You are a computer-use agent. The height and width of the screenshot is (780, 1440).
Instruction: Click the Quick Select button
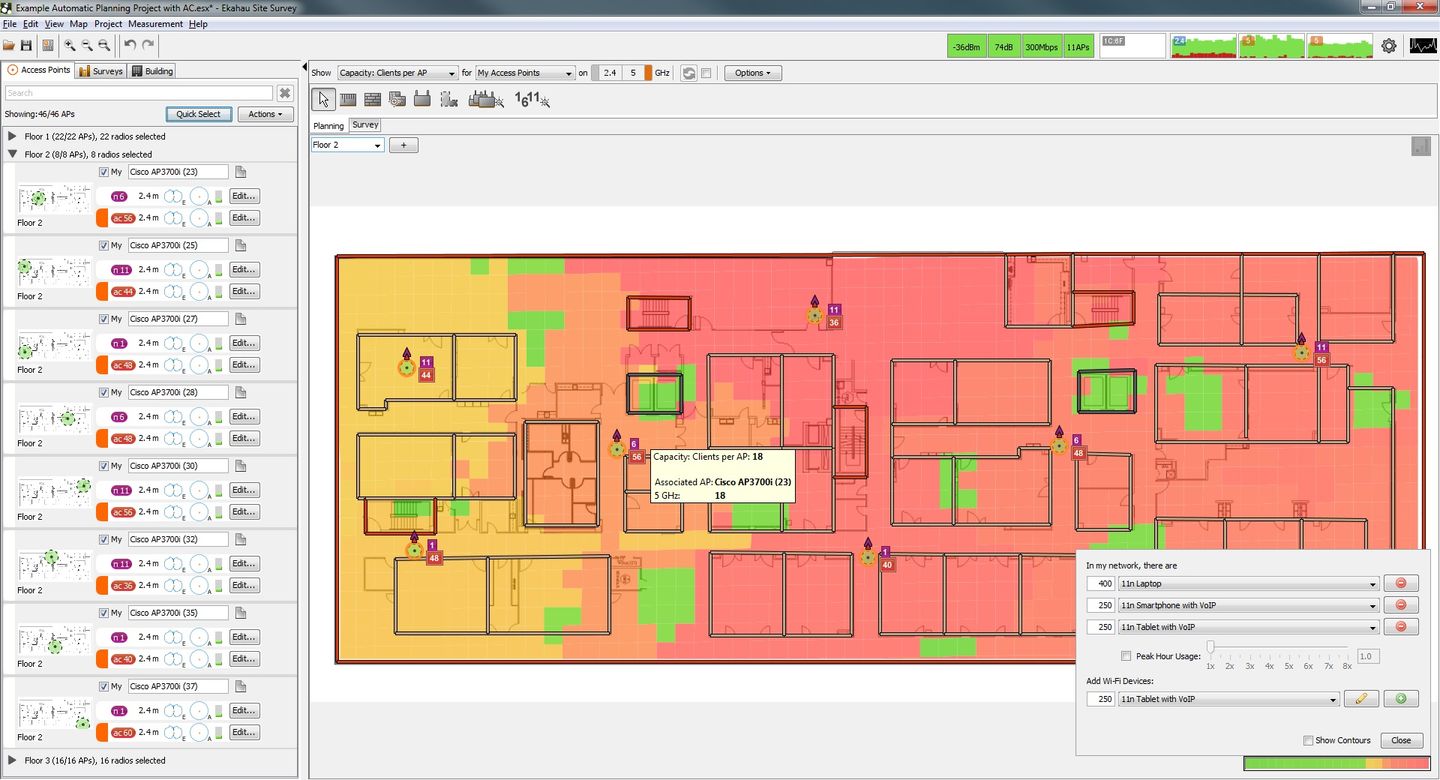coord(198,114)
